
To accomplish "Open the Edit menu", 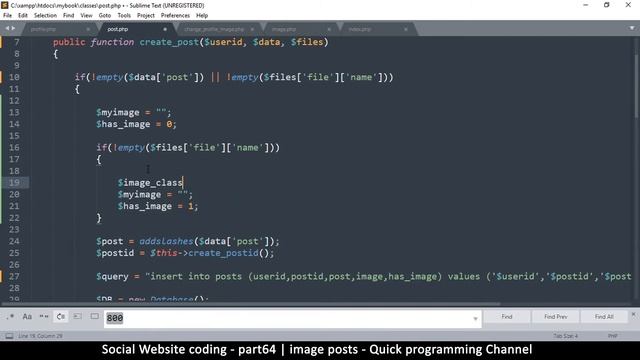I will pos(23,16).
